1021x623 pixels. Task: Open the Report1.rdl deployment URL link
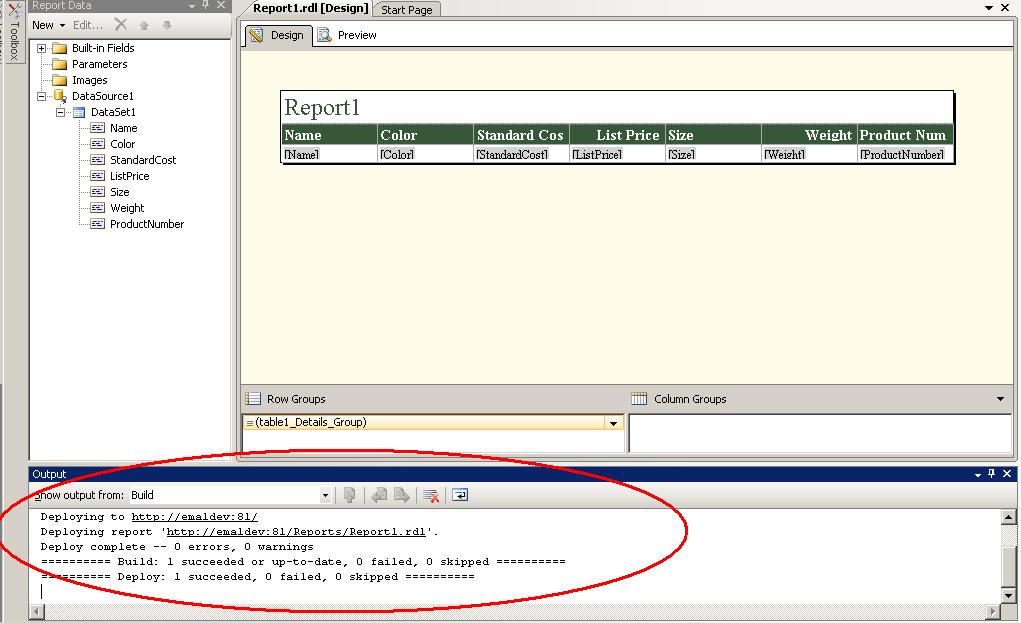point(296,532)
